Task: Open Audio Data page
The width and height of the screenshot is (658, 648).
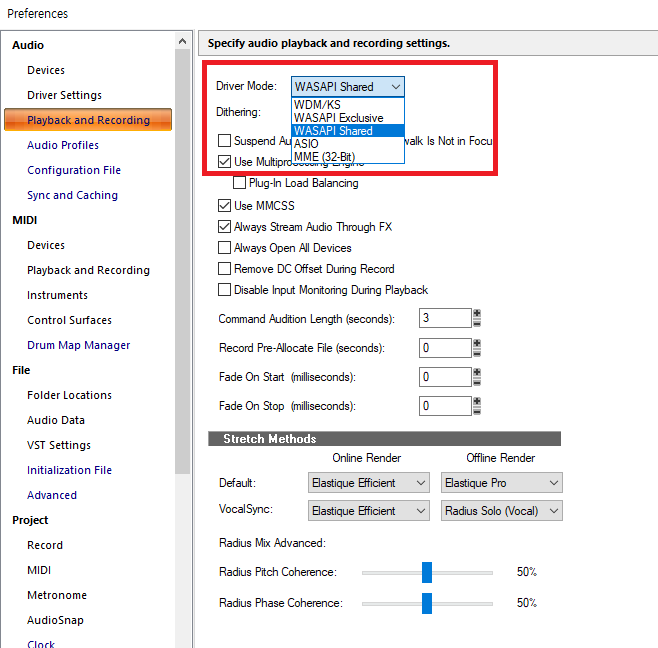Action: click(56, 420)
